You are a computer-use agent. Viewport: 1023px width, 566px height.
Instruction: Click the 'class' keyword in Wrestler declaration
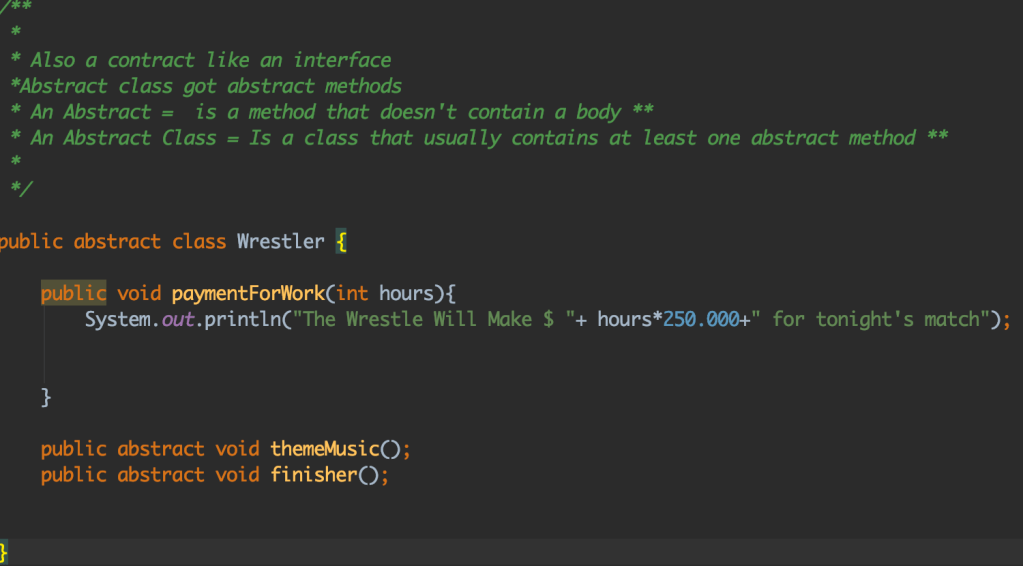coord(199,241)
